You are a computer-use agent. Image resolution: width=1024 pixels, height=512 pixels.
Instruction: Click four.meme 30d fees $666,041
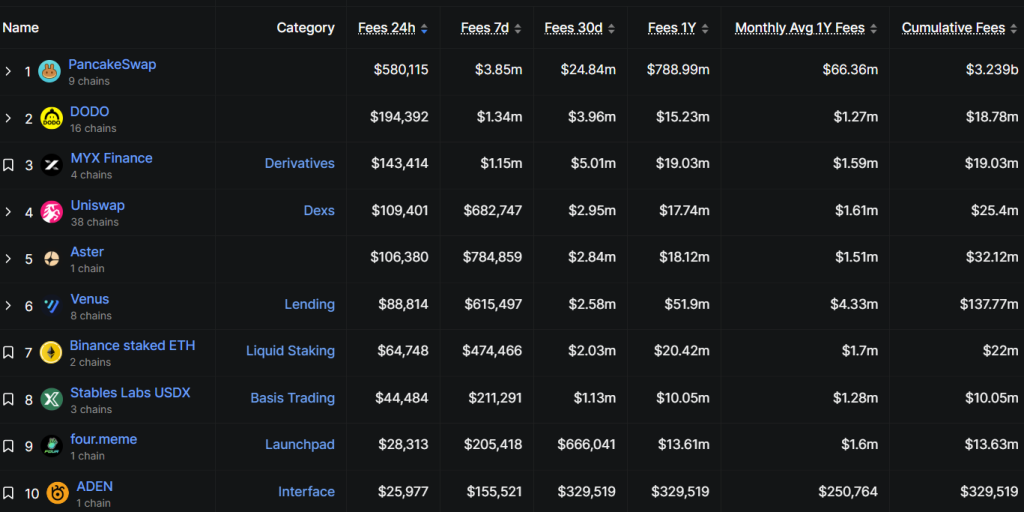click(x=586, y=445)
